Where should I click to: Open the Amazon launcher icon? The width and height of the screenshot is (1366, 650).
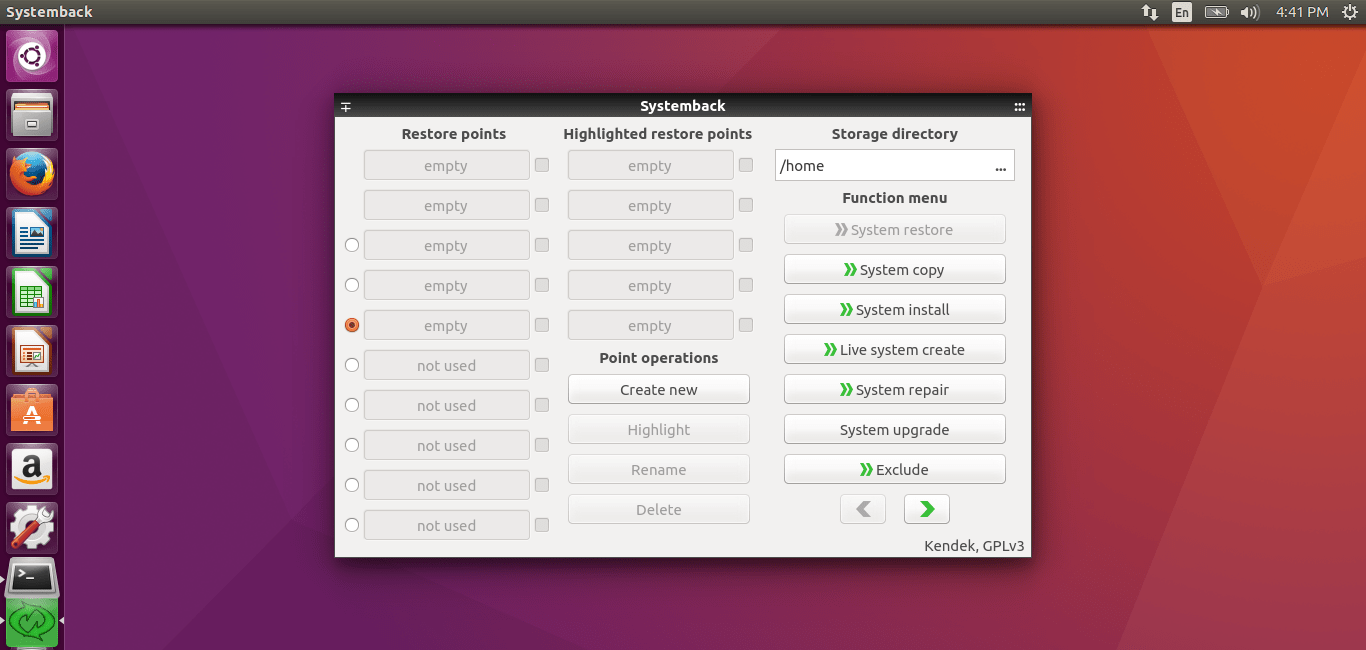(x=32, y=469)
